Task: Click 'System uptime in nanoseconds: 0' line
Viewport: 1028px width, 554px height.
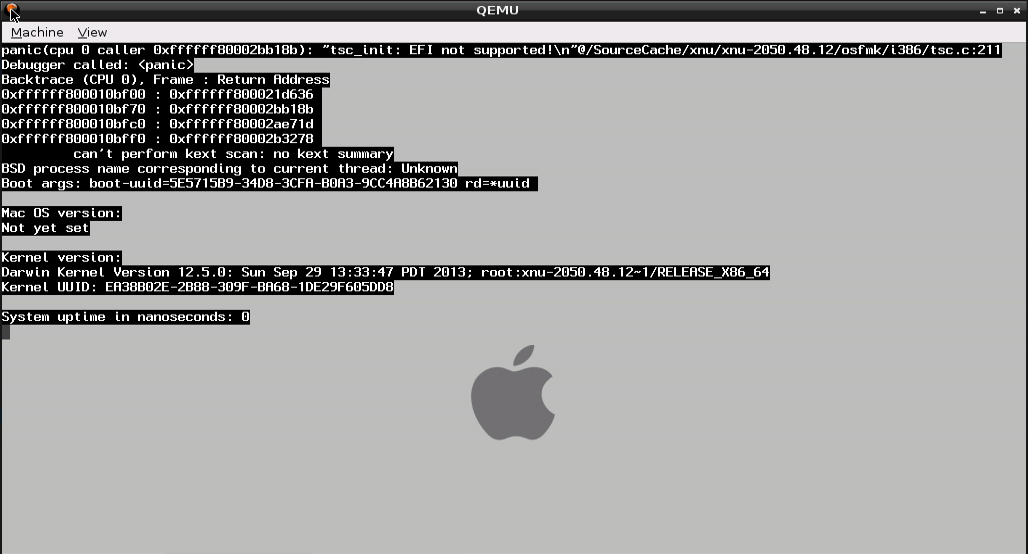Action: pos(125,317)
